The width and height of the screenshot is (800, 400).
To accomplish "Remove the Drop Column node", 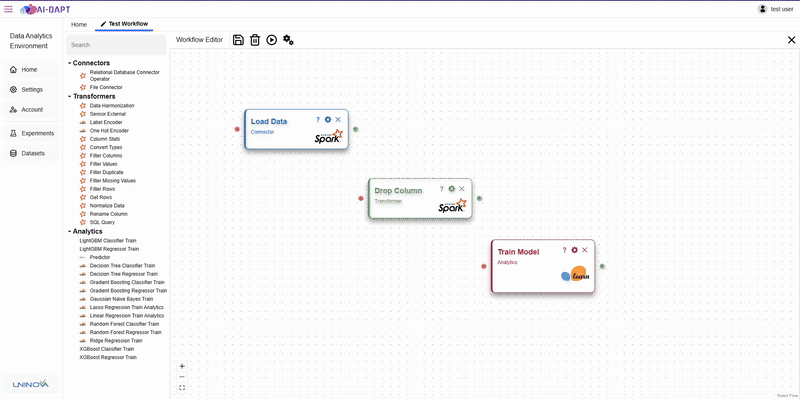I will click(461, 189).
